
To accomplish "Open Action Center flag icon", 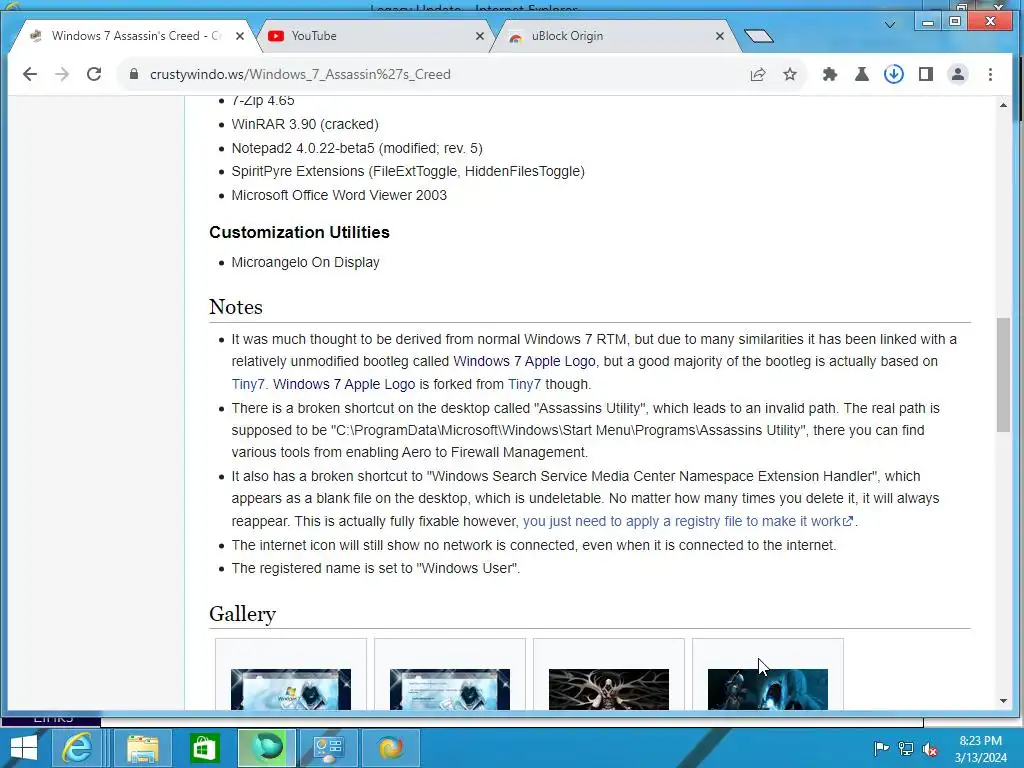I will point(881,748).
